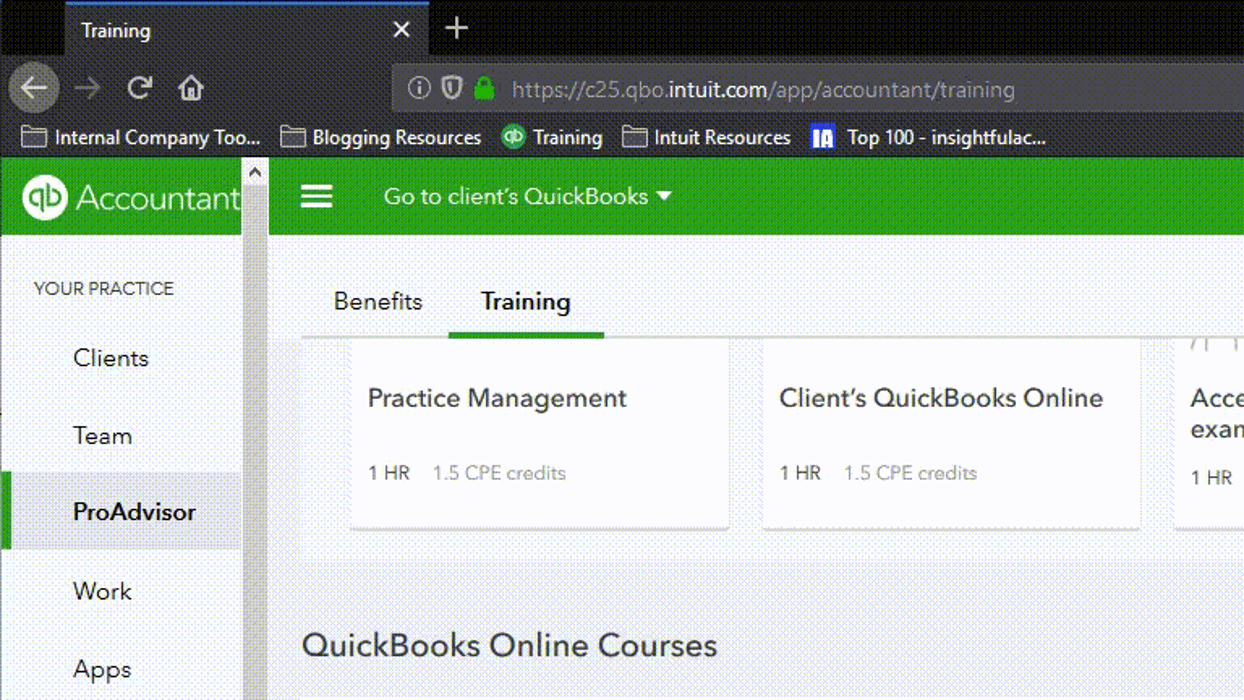The height and width of the screenshot is (700, 1244).
Task: Click the sidebar scrollbar up arrow
Action: (255, 172)
